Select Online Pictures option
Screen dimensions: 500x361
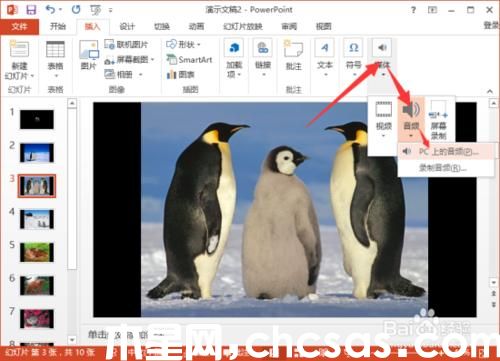126,44
